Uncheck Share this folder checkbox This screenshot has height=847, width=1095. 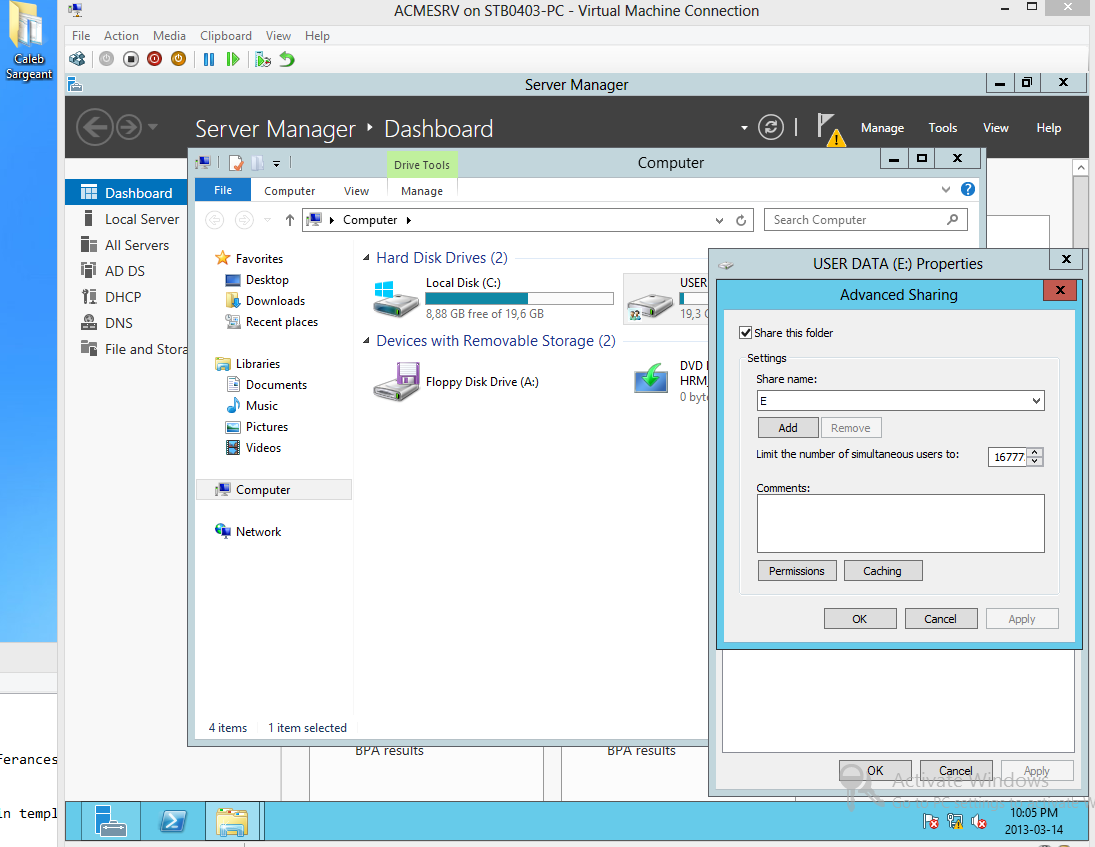tap(746, 332)
